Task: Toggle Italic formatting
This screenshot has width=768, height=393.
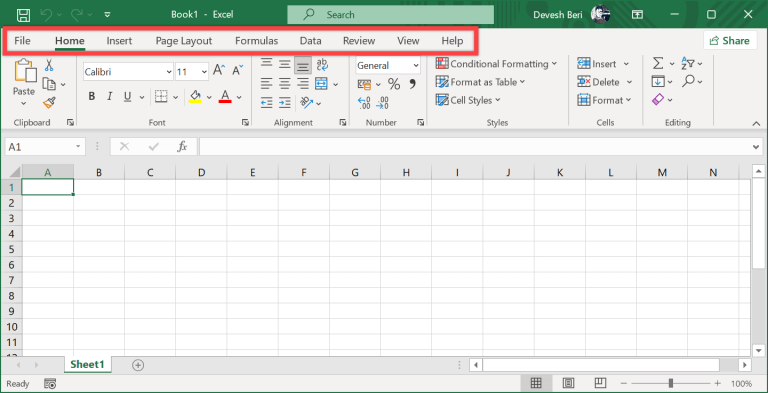Action: [x=110, y=97]
